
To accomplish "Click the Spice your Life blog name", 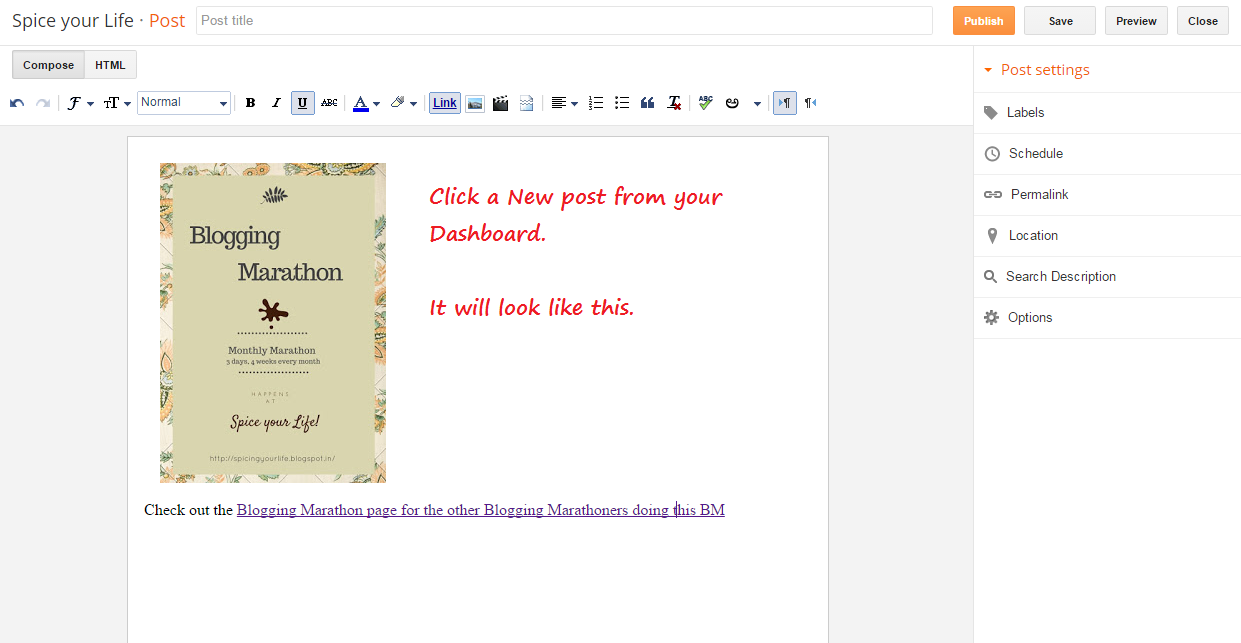I will tap(73, 21).
